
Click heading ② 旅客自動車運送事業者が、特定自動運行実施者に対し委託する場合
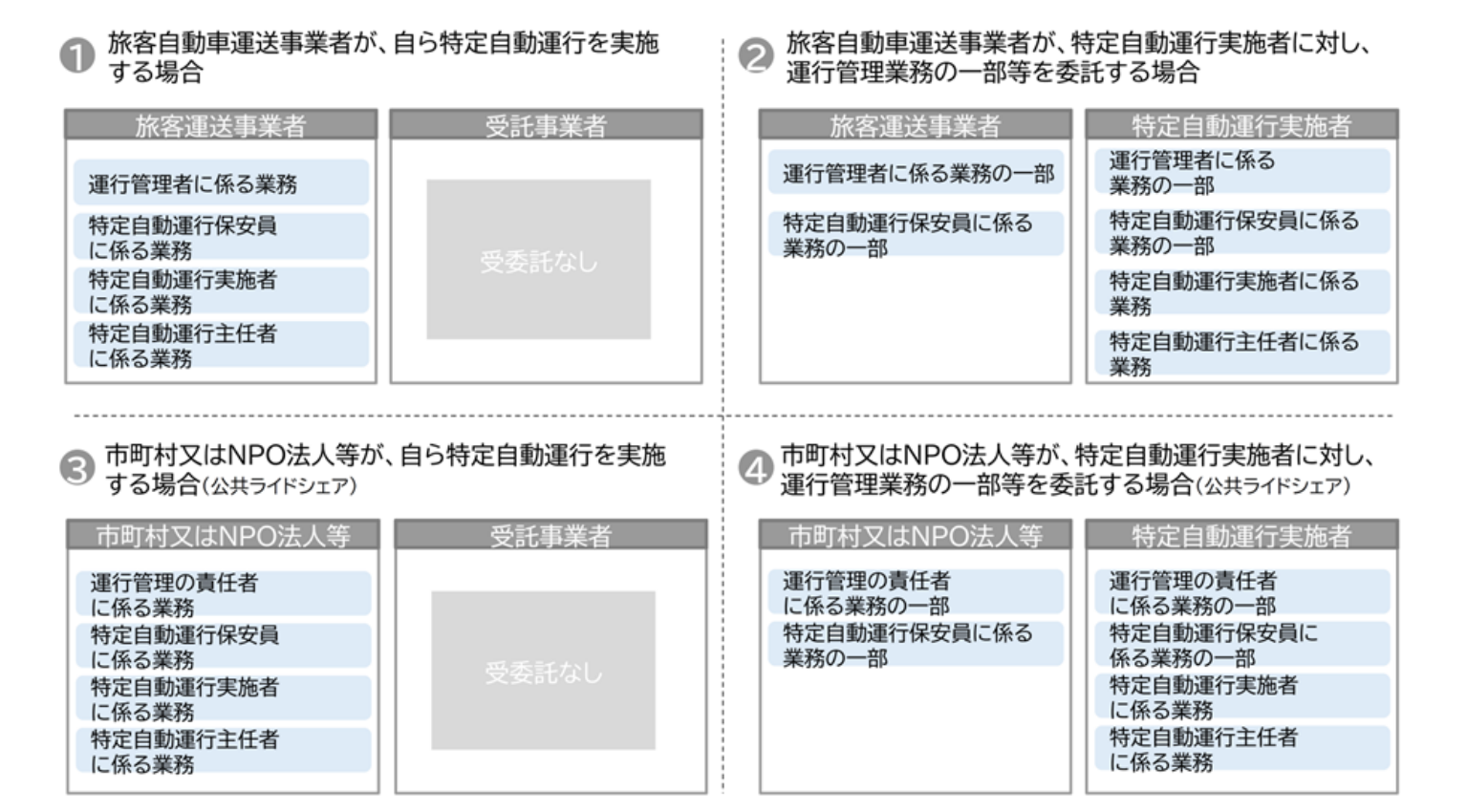pyautogui.click(x=1078, y=57)
